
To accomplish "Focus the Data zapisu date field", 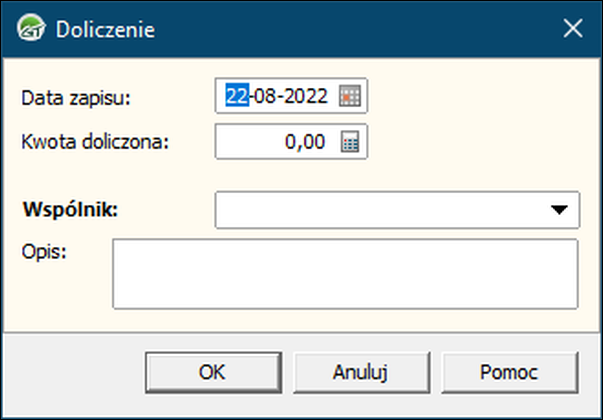I will click(x=277, y=96).
